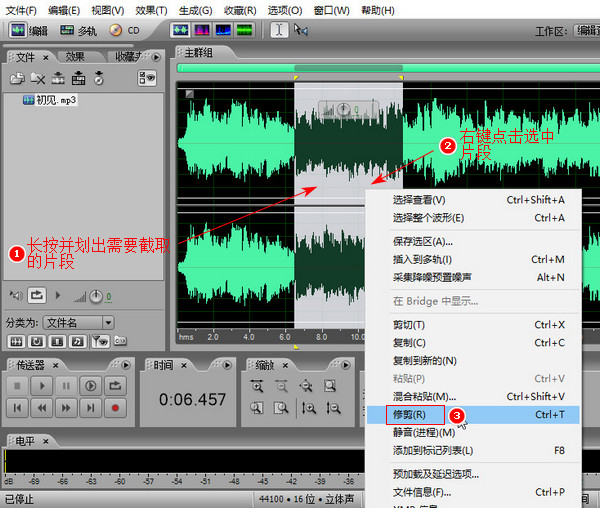Toggle loop play in Files panel
Screen dimensions: 600x508
[37, 295]
